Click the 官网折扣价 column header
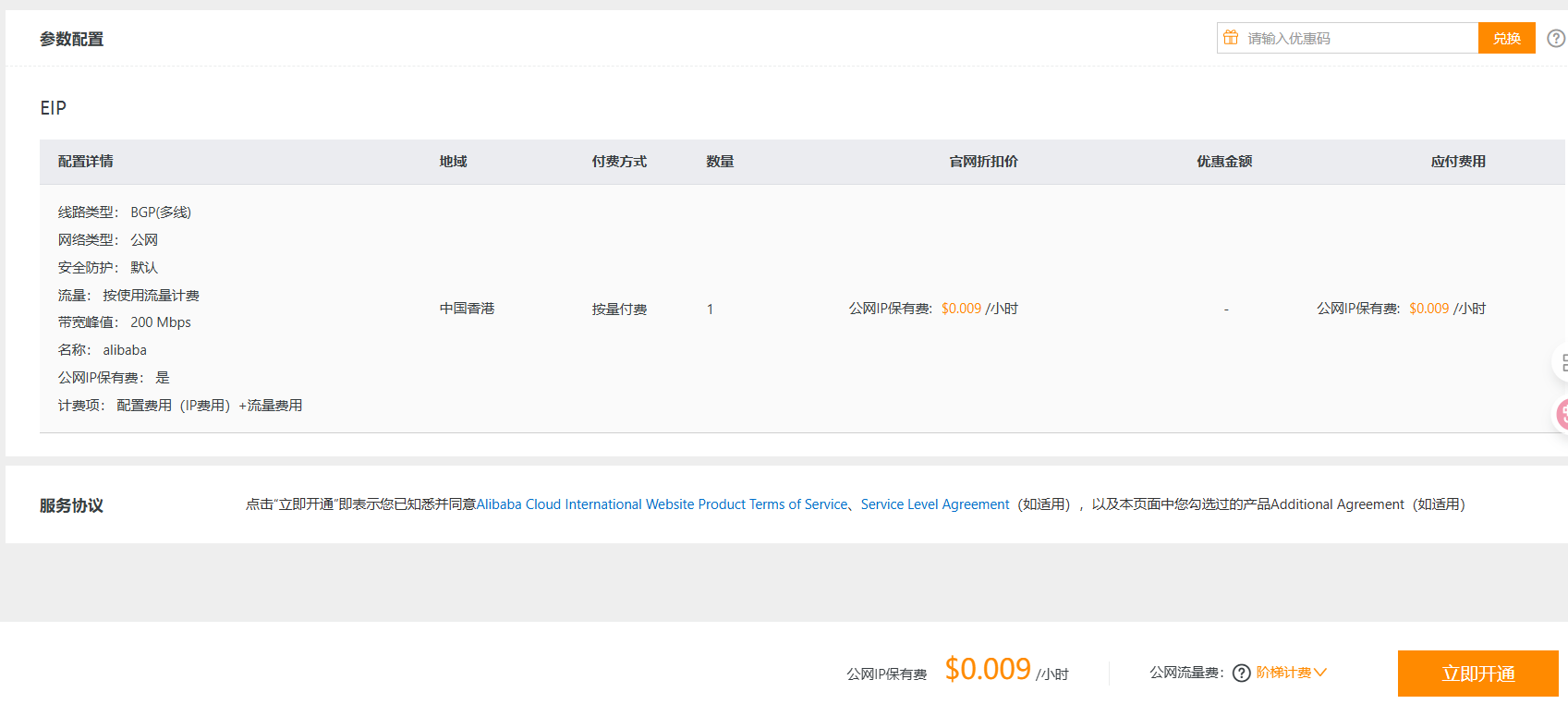 pos(983,162)
